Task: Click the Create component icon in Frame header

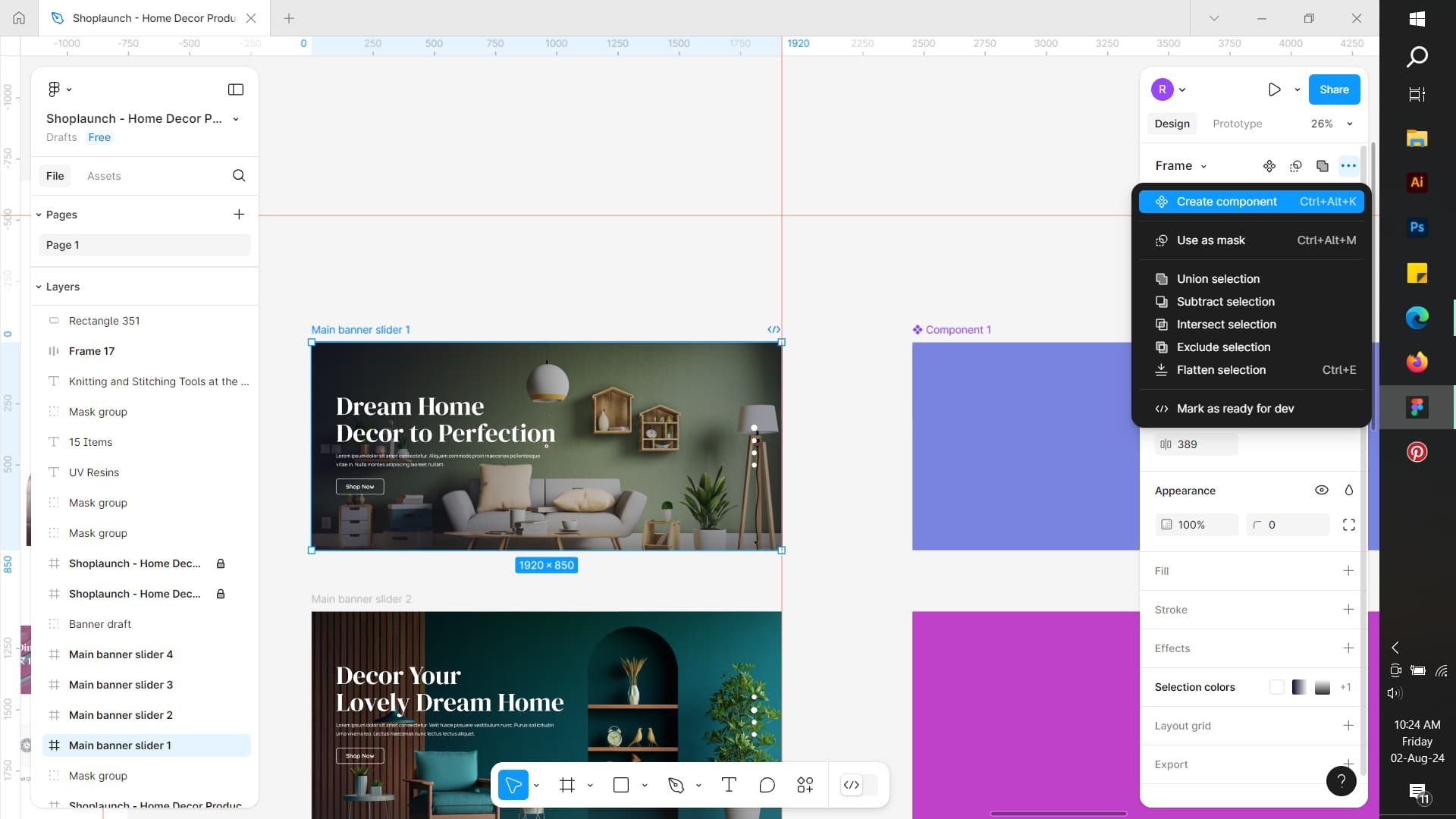Action: [1269, 166]
